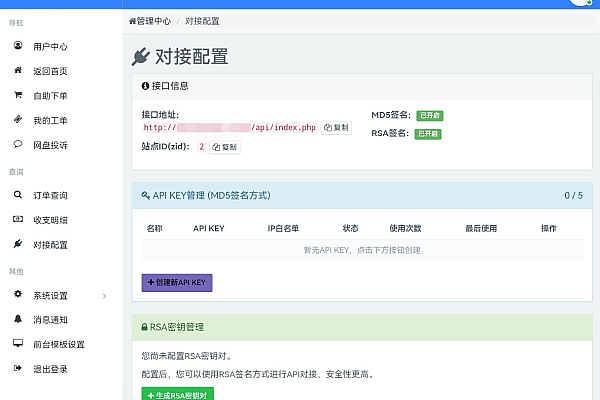Copy the 站点ID(zid) with 复制 button

[x=225, y=147]
